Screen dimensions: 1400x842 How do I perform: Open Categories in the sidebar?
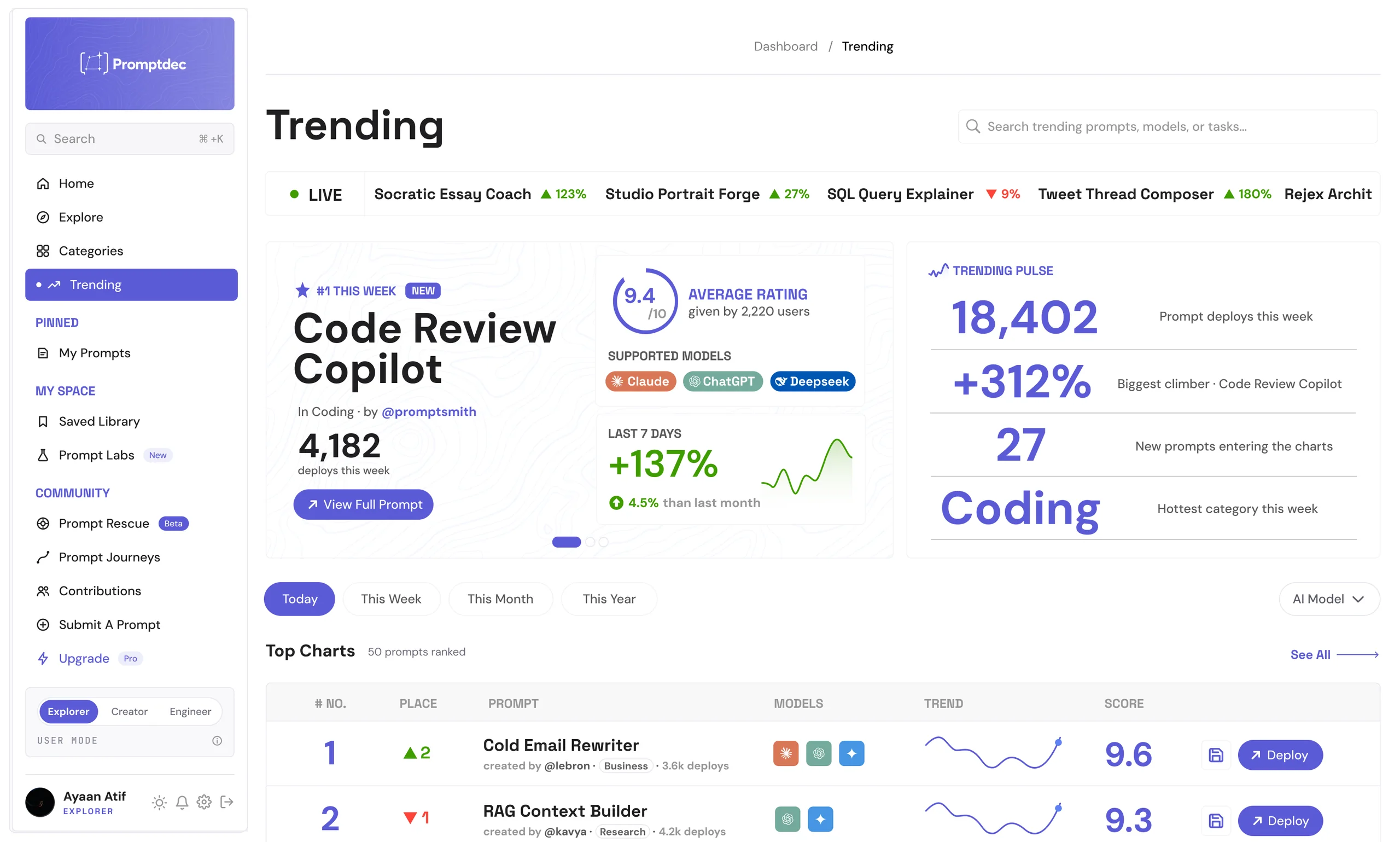click(131, 251)
